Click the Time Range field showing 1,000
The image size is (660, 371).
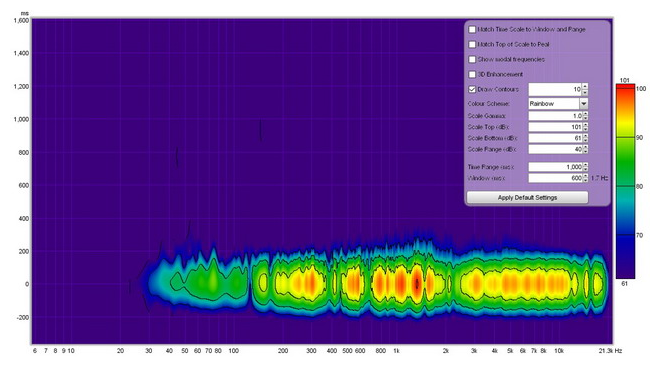pyautogui.click(x=555, y=167)
